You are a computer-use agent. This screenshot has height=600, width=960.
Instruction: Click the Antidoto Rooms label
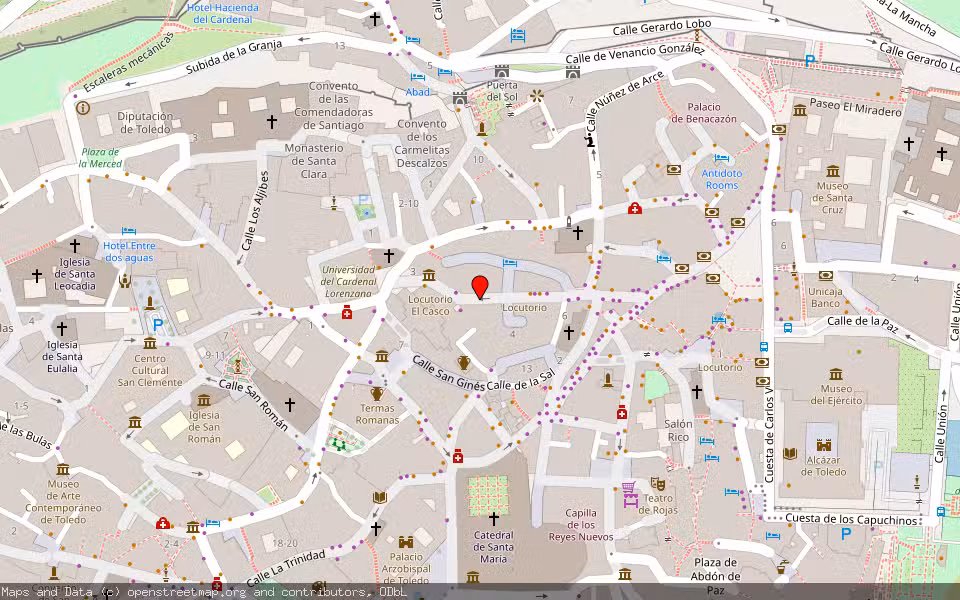pyautogui.click(x=722, y=181)
